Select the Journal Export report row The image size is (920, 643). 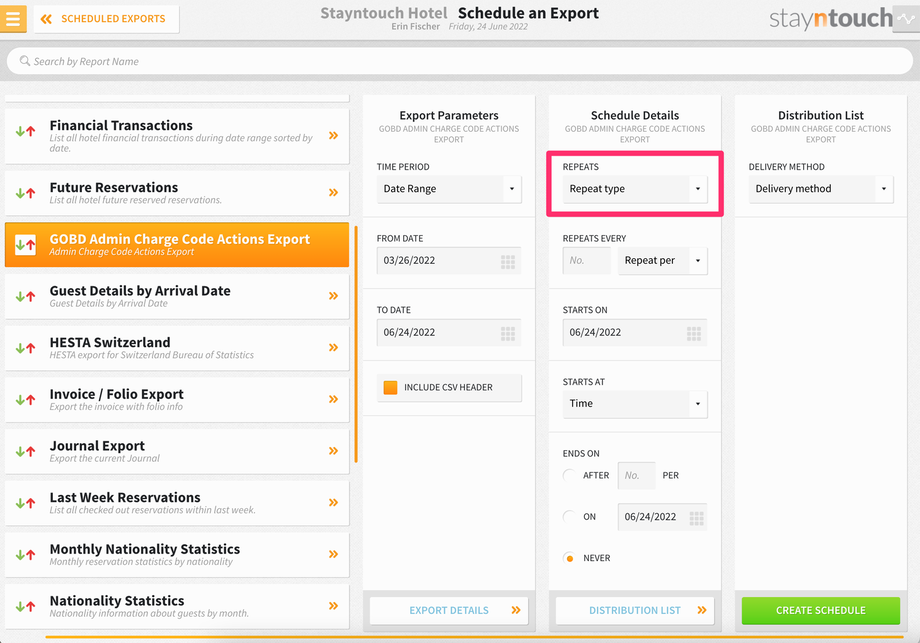click(177, 451)
